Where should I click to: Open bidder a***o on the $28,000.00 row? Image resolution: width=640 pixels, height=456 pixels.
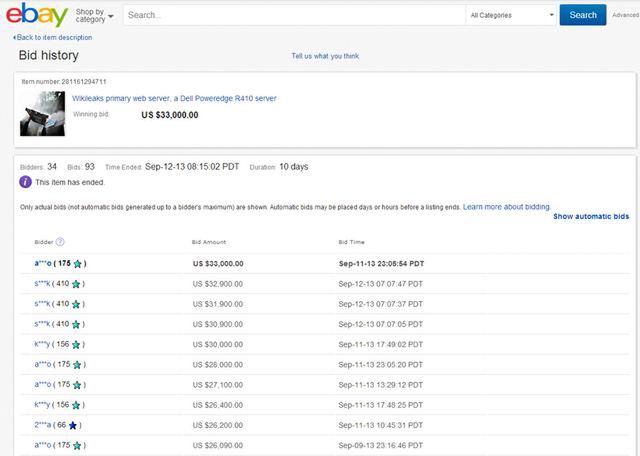click(43, 364)
